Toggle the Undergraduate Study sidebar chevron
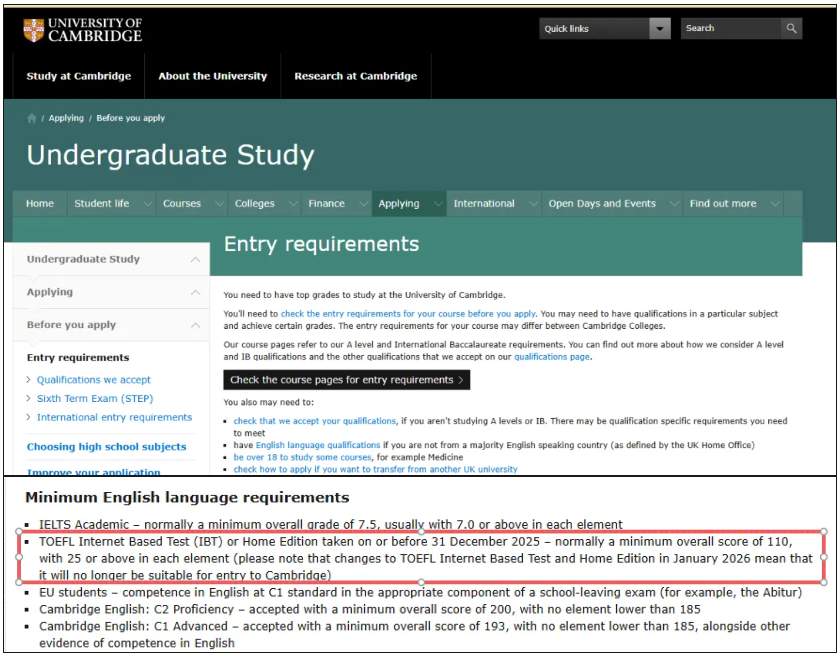The height and width of the screenshot is (658, 840). point(194,259)
